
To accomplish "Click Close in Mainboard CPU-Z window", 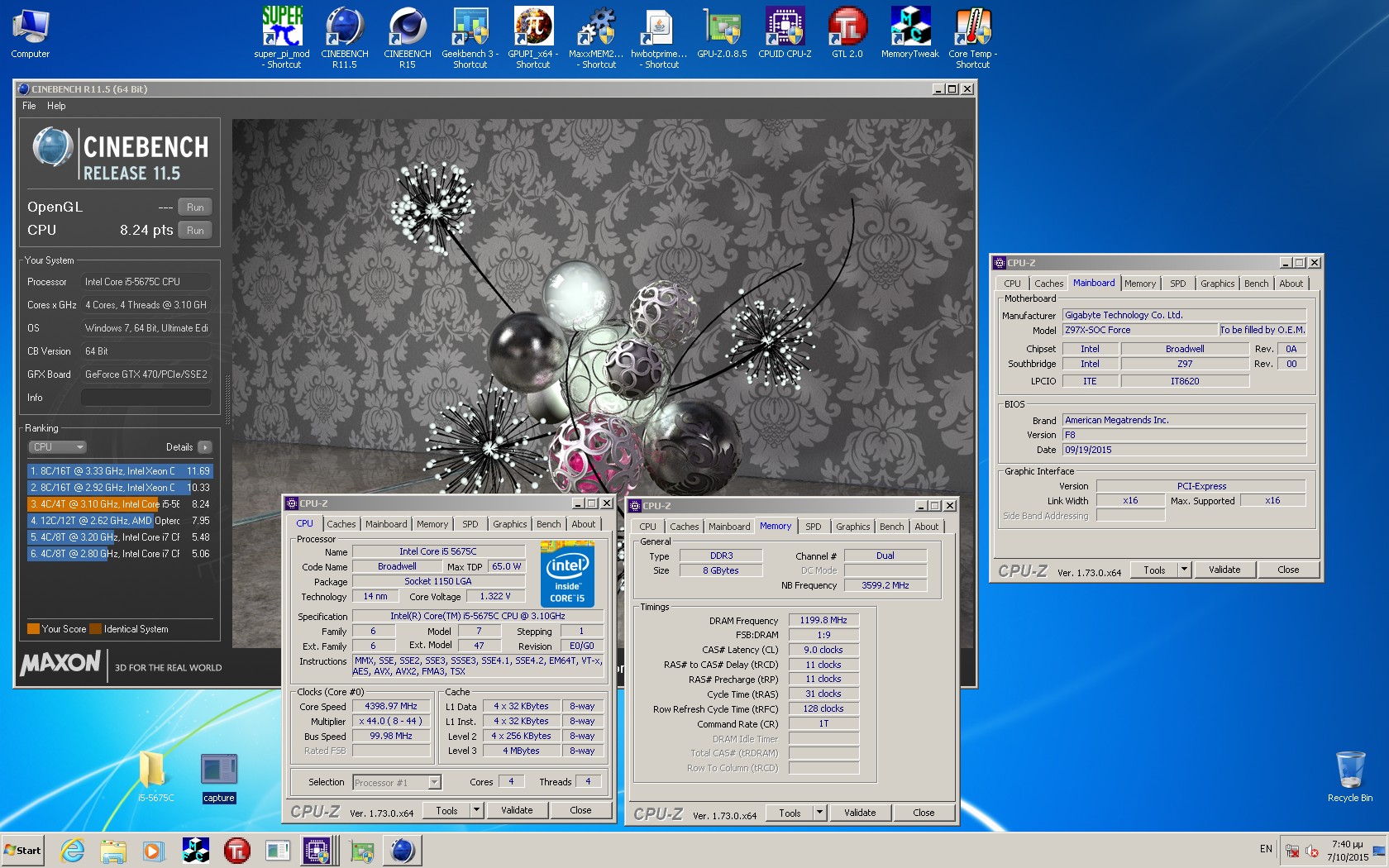I will 1288,570.
